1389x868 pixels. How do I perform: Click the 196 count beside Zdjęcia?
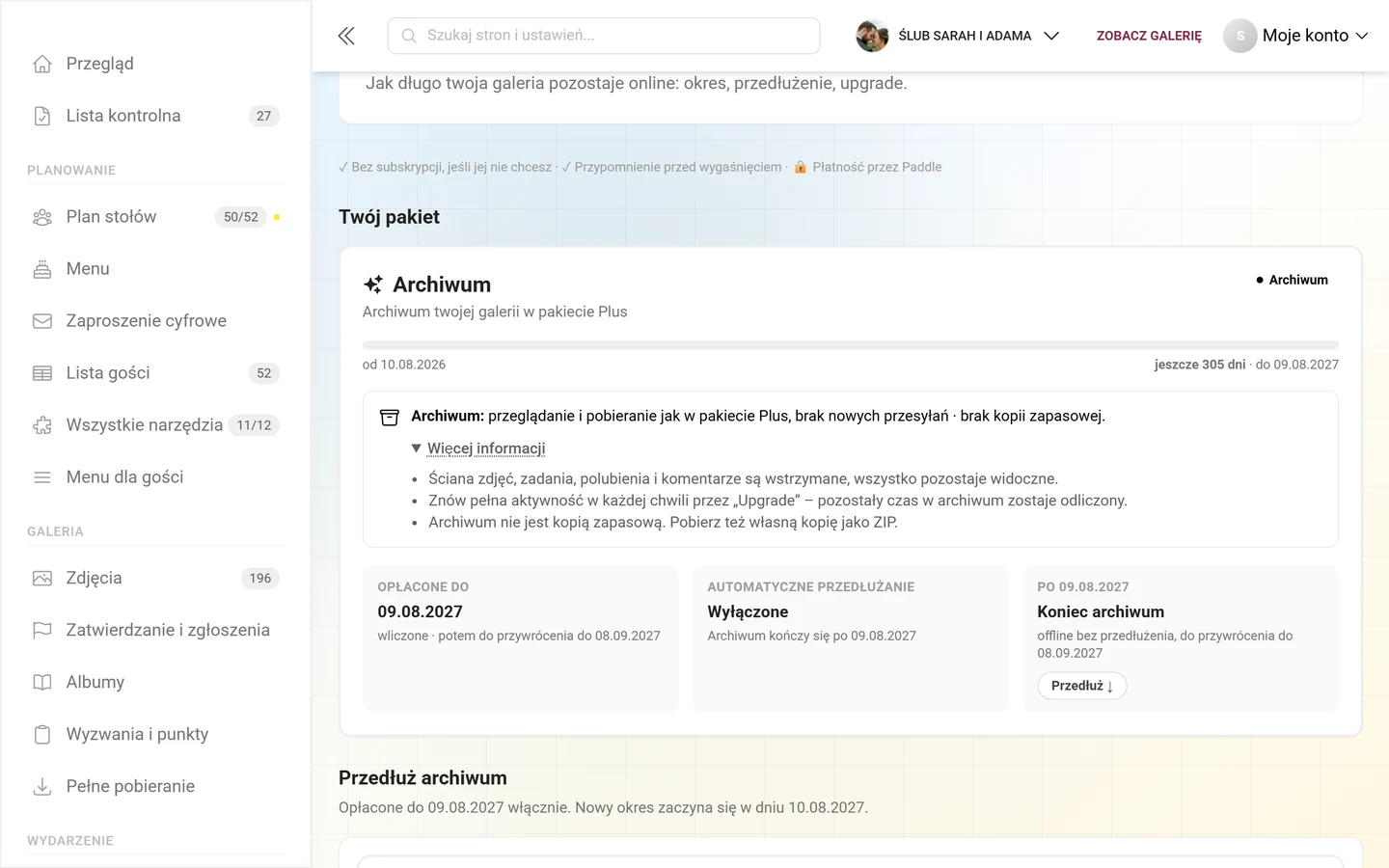pyautogui.click(x=260, y=579)
